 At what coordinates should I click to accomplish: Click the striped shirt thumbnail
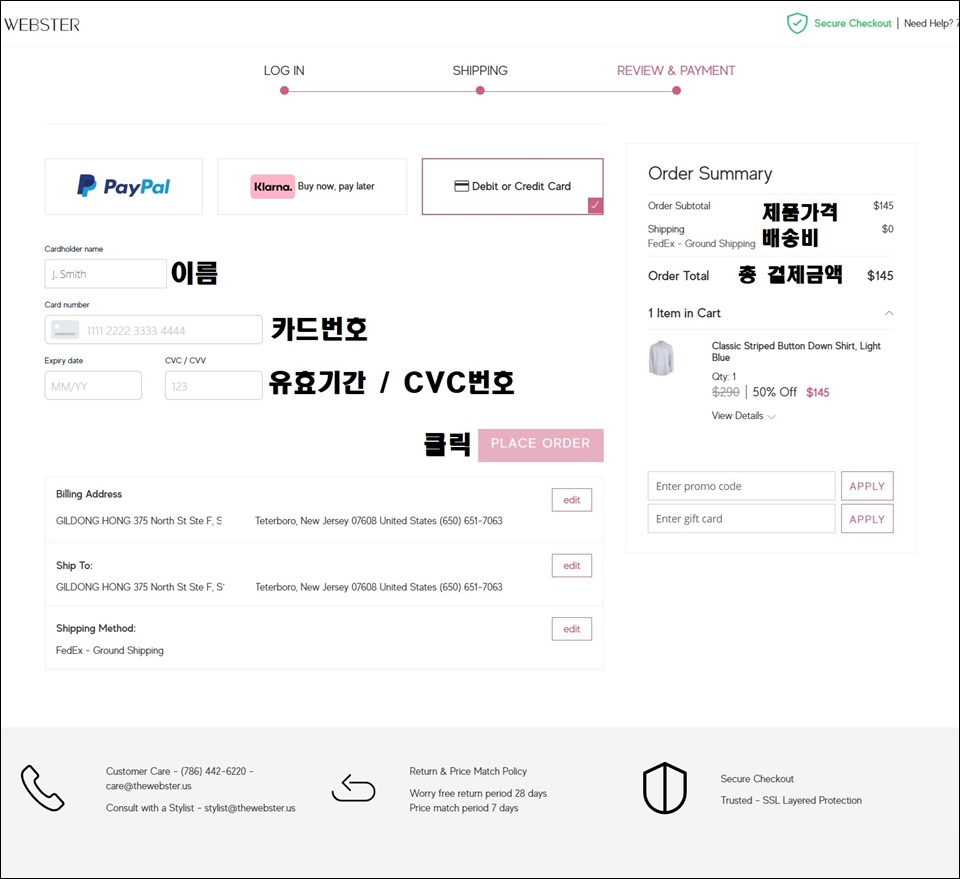click(x=661, y=358)
